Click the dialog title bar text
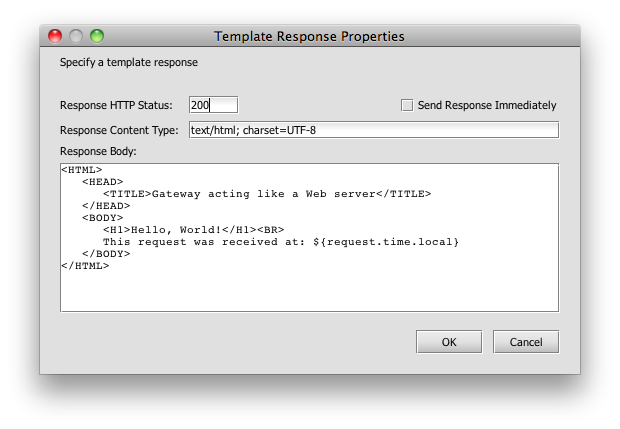The height and width of the screenshot is (429, 620). [x=309, y=36]
